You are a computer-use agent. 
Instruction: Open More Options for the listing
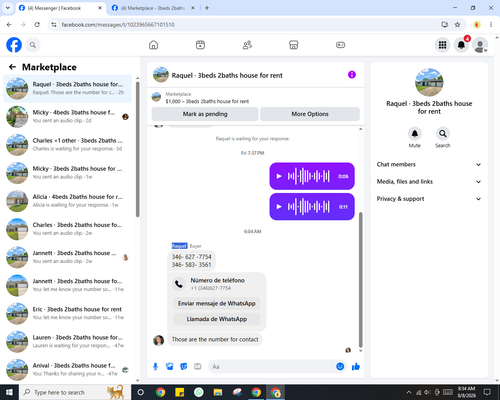(x=310, y=114)
